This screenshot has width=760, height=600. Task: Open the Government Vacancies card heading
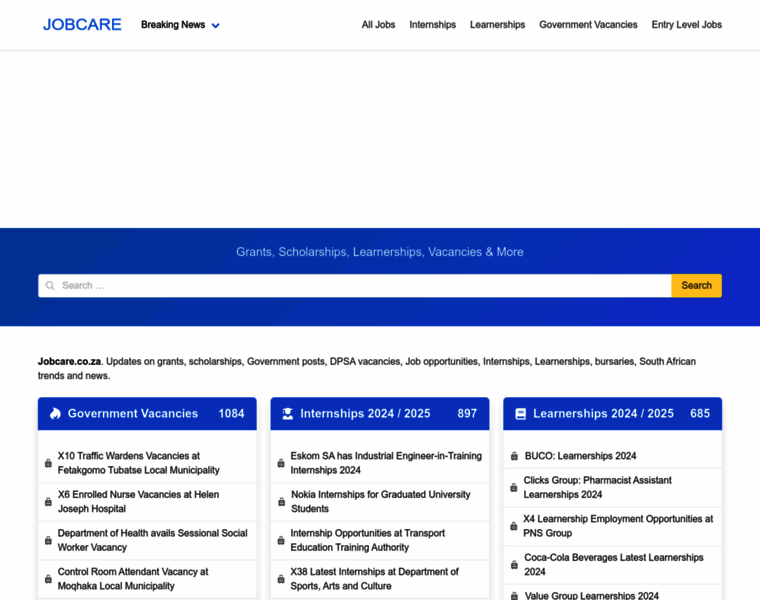[x=133, y=413]
